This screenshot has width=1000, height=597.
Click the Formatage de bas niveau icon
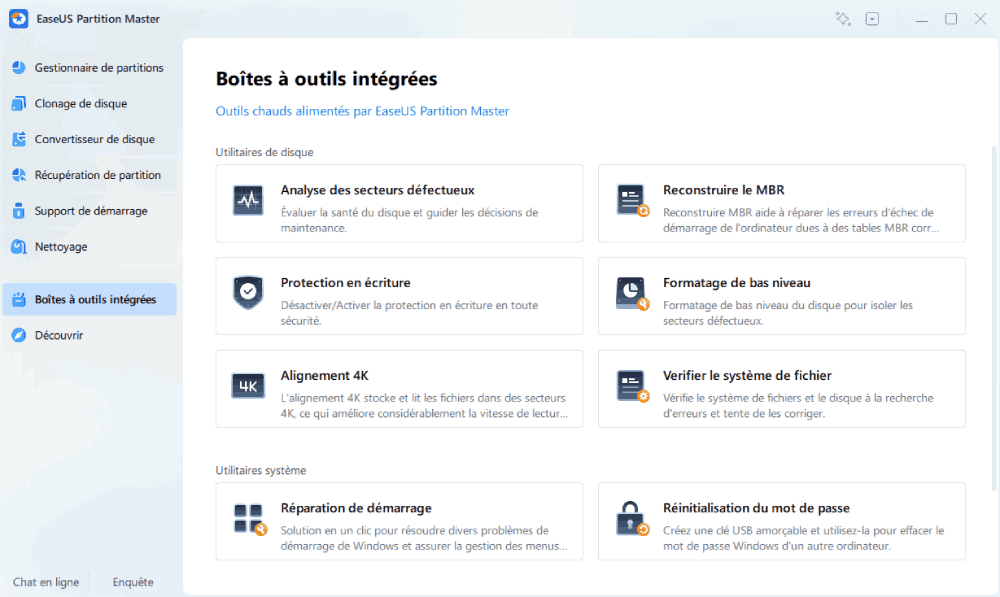tap(632, 293)
